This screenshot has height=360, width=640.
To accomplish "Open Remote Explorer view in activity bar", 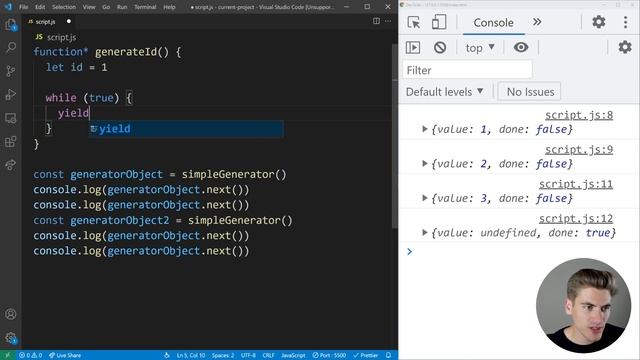I will tap(11, 118).
